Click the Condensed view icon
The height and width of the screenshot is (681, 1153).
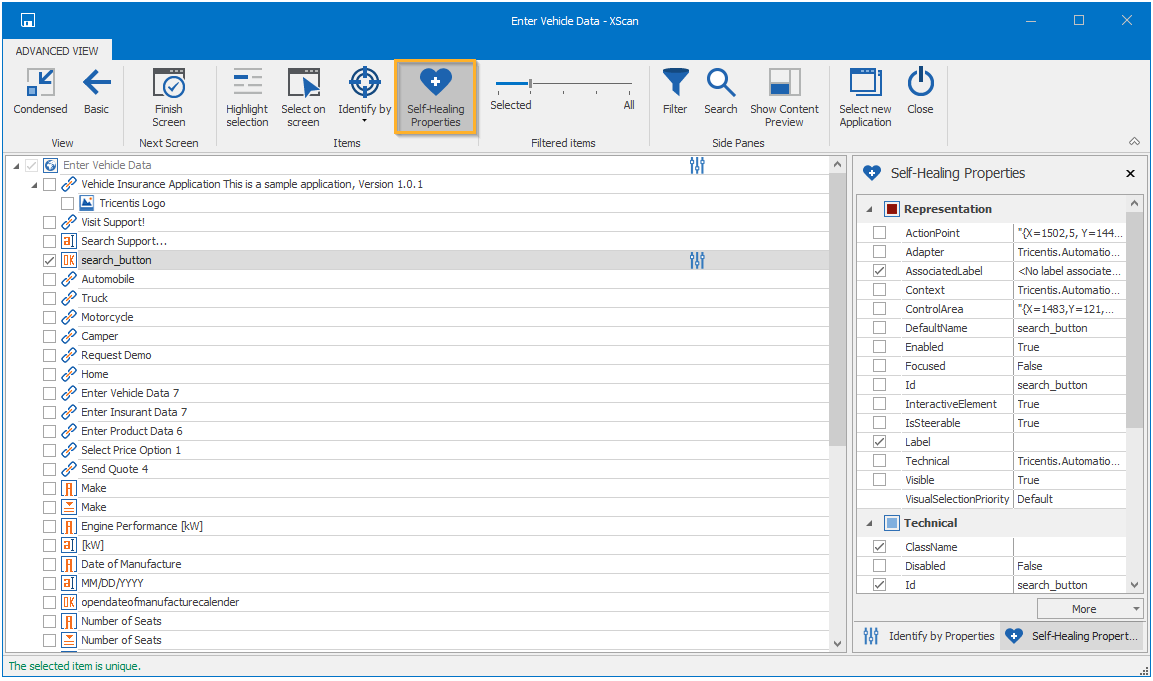40,83
